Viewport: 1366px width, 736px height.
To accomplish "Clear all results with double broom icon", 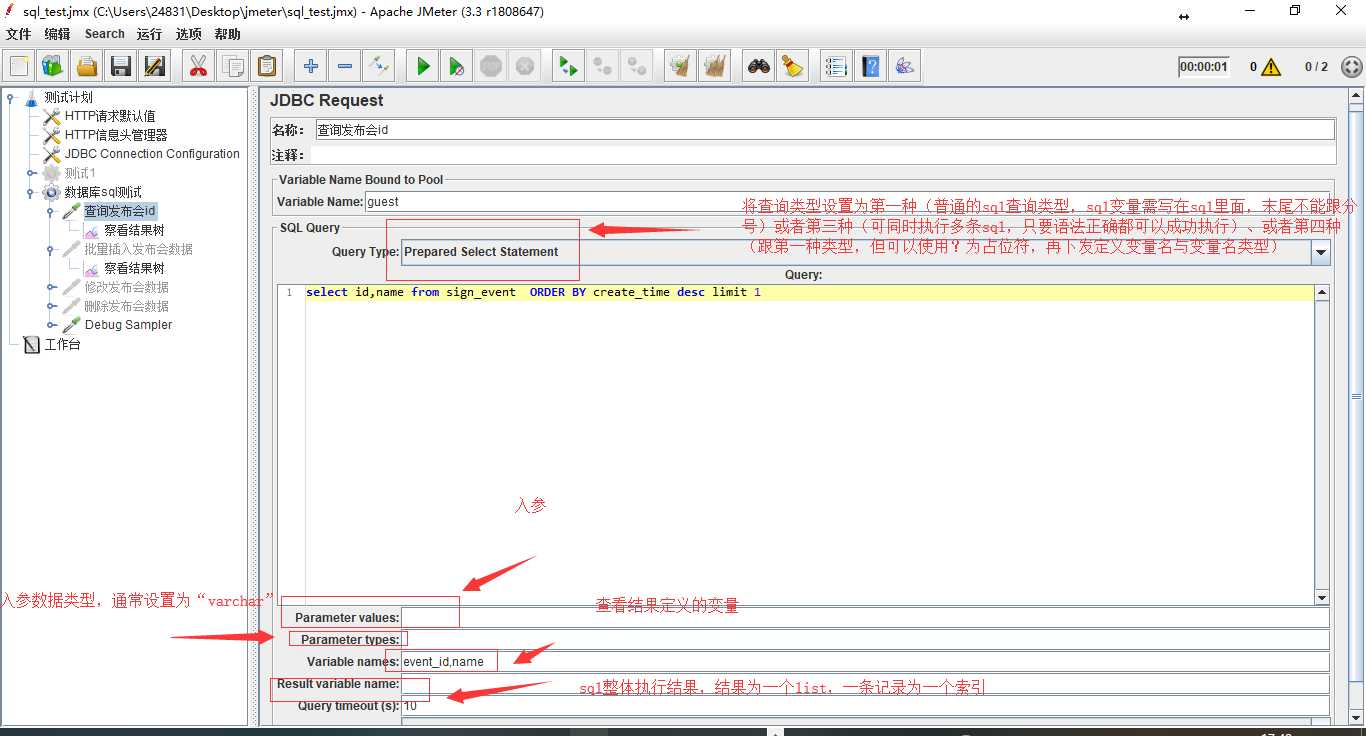I will click(715, 67).
